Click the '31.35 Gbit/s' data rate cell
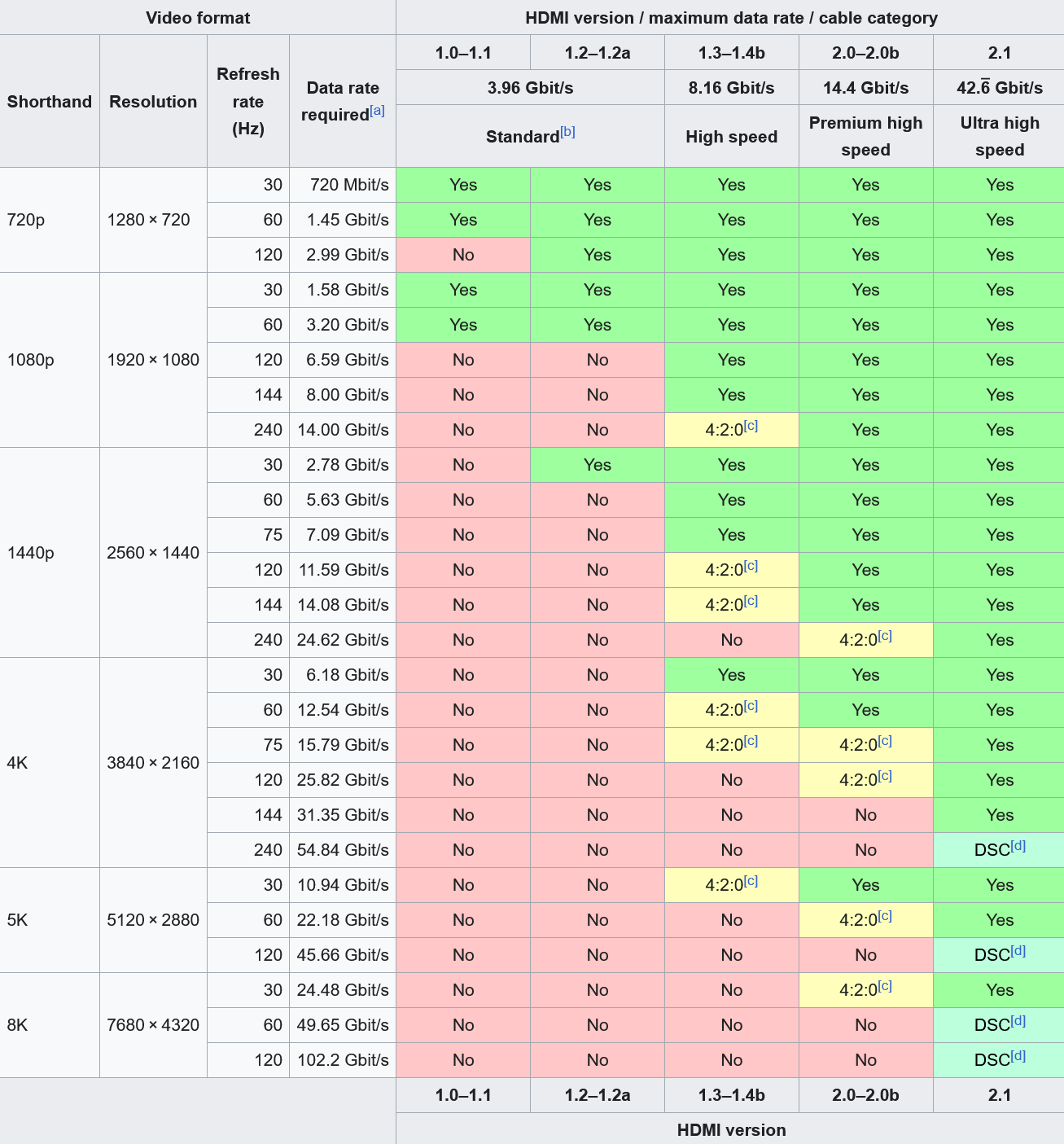 click(x=343, y=815)
